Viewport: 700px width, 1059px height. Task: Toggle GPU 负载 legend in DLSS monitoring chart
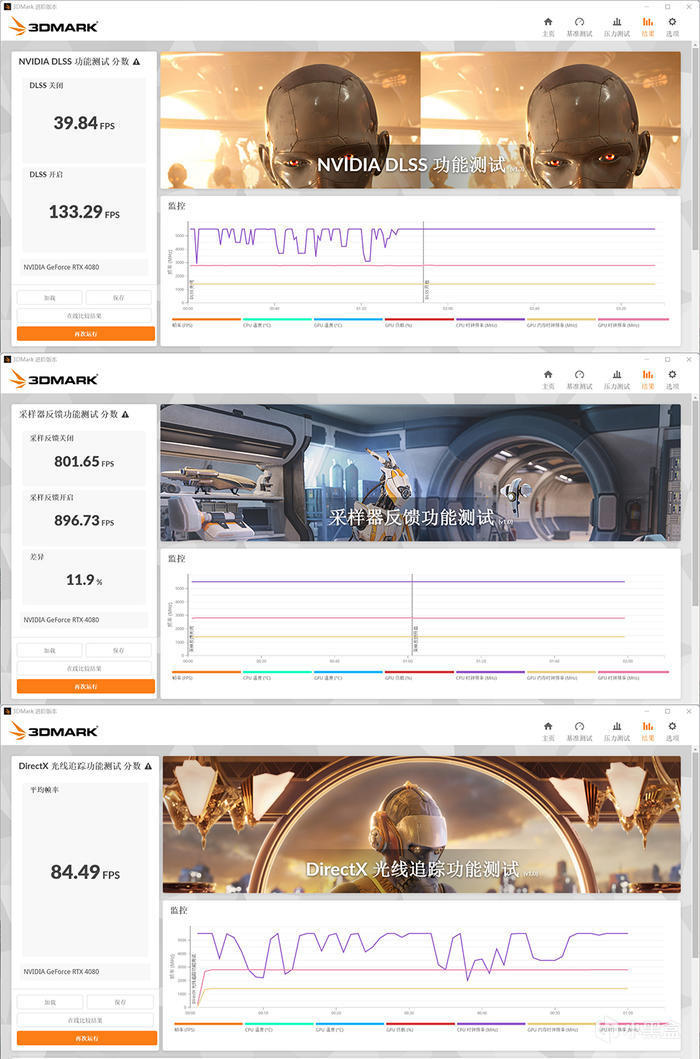point(419,323)
